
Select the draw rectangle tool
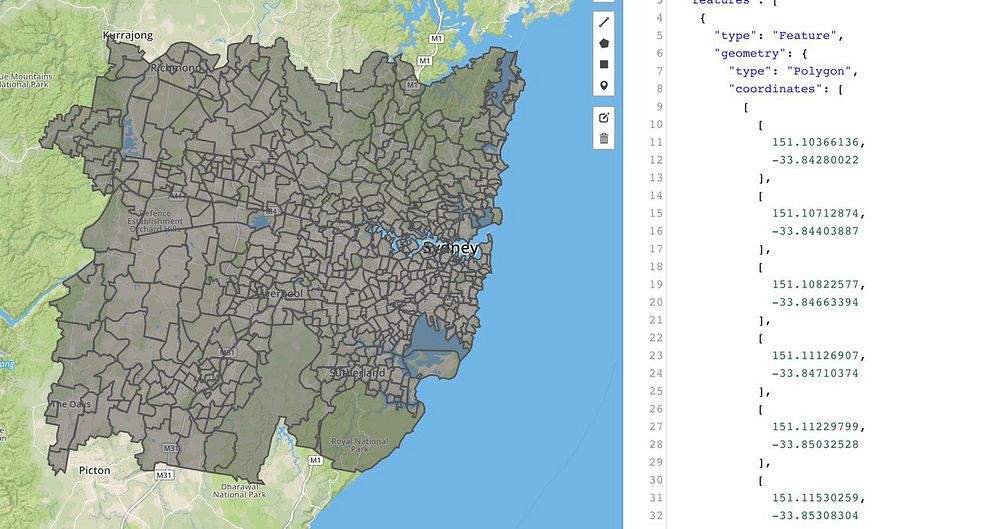pyautogui.click(x=604, y=64)
